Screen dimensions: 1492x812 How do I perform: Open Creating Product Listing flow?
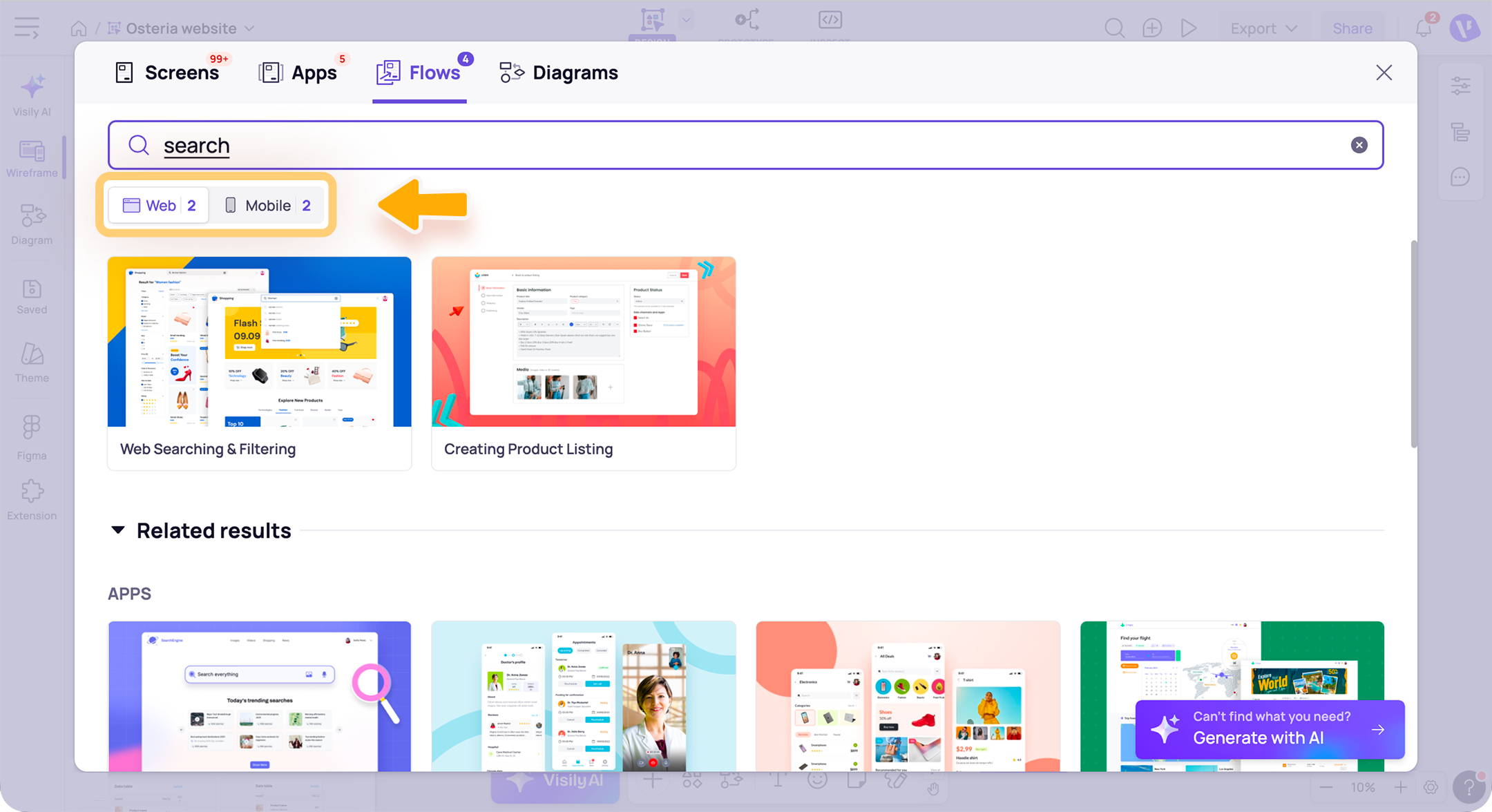point(583,363)
